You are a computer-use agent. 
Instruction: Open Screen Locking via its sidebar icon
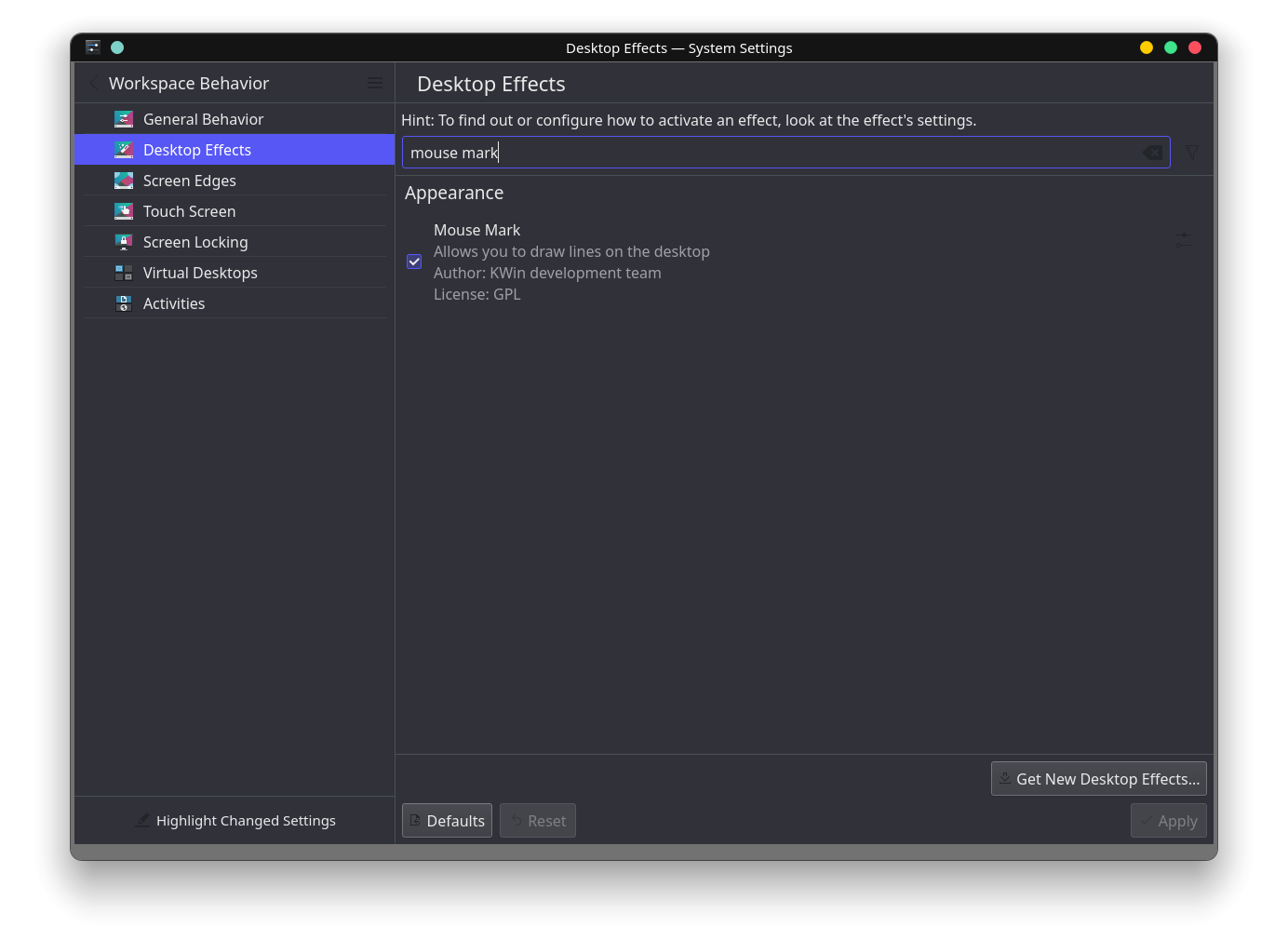[124, 242]
